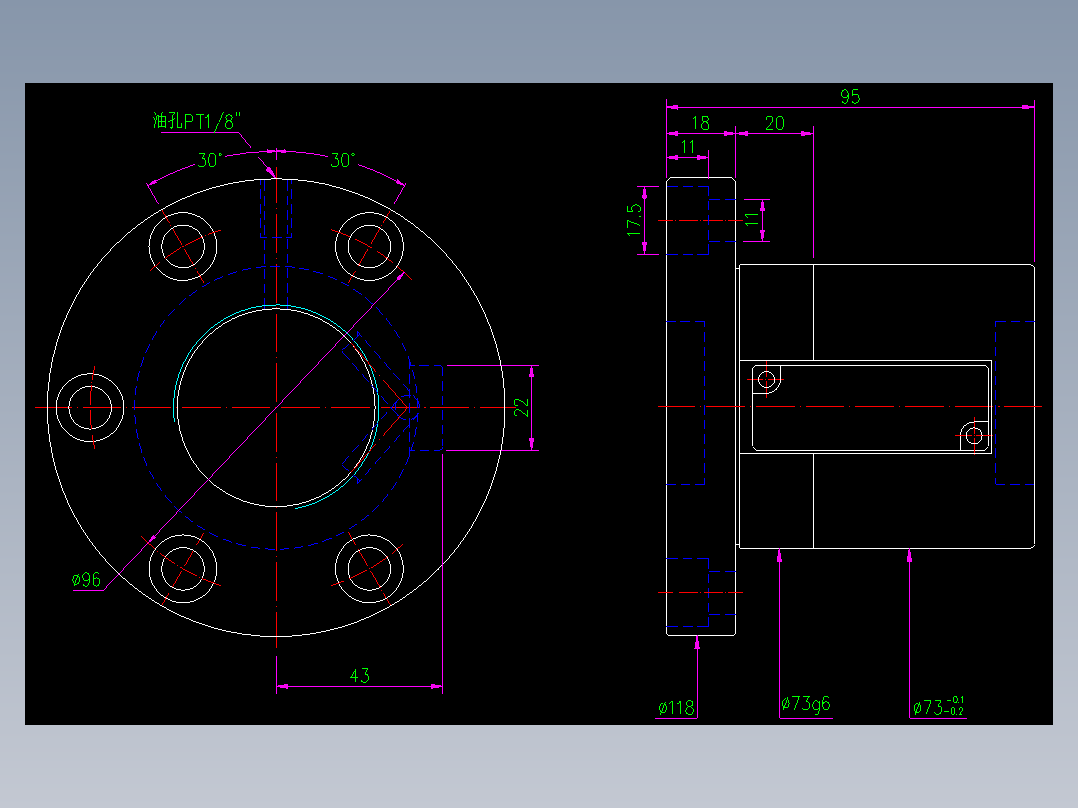This screenshot has height=808, width=1078.
Task: Click the ø96 diameter dimension text
Action: pyautogui.click(x=87, y=580)
